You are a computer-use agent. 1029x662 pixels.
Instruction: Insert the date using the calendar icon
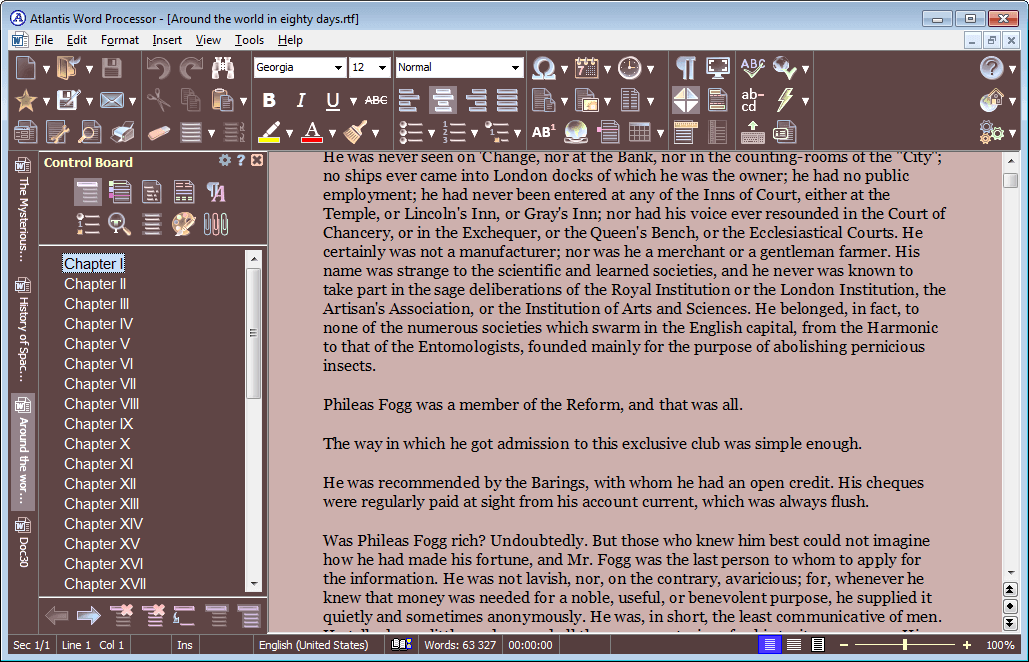(587, 68)
